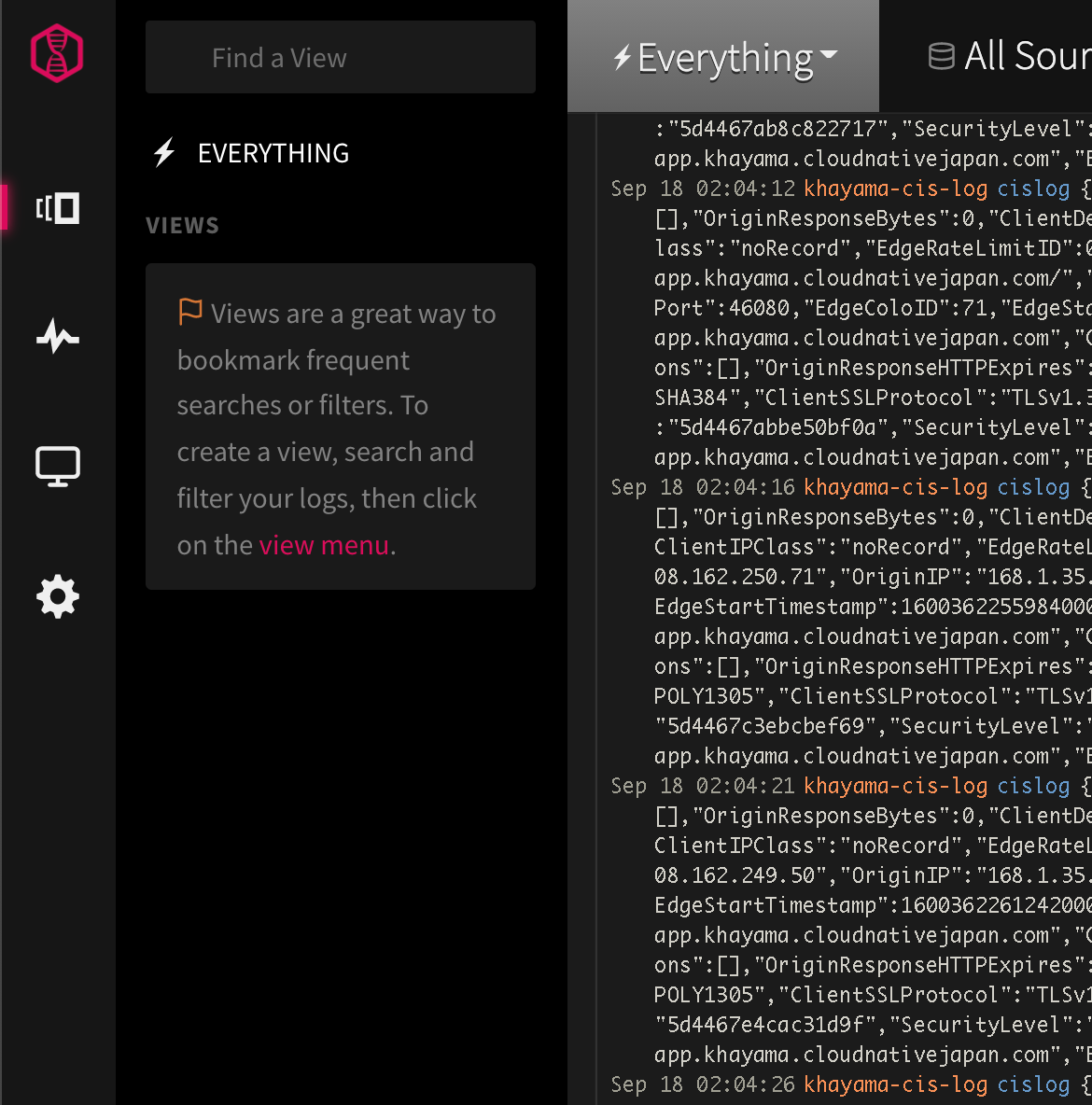Select the EVERYTHING view entry
Image resolution: width=1092 pixels, height=1105 pixels.
click(x=273, y=153)
